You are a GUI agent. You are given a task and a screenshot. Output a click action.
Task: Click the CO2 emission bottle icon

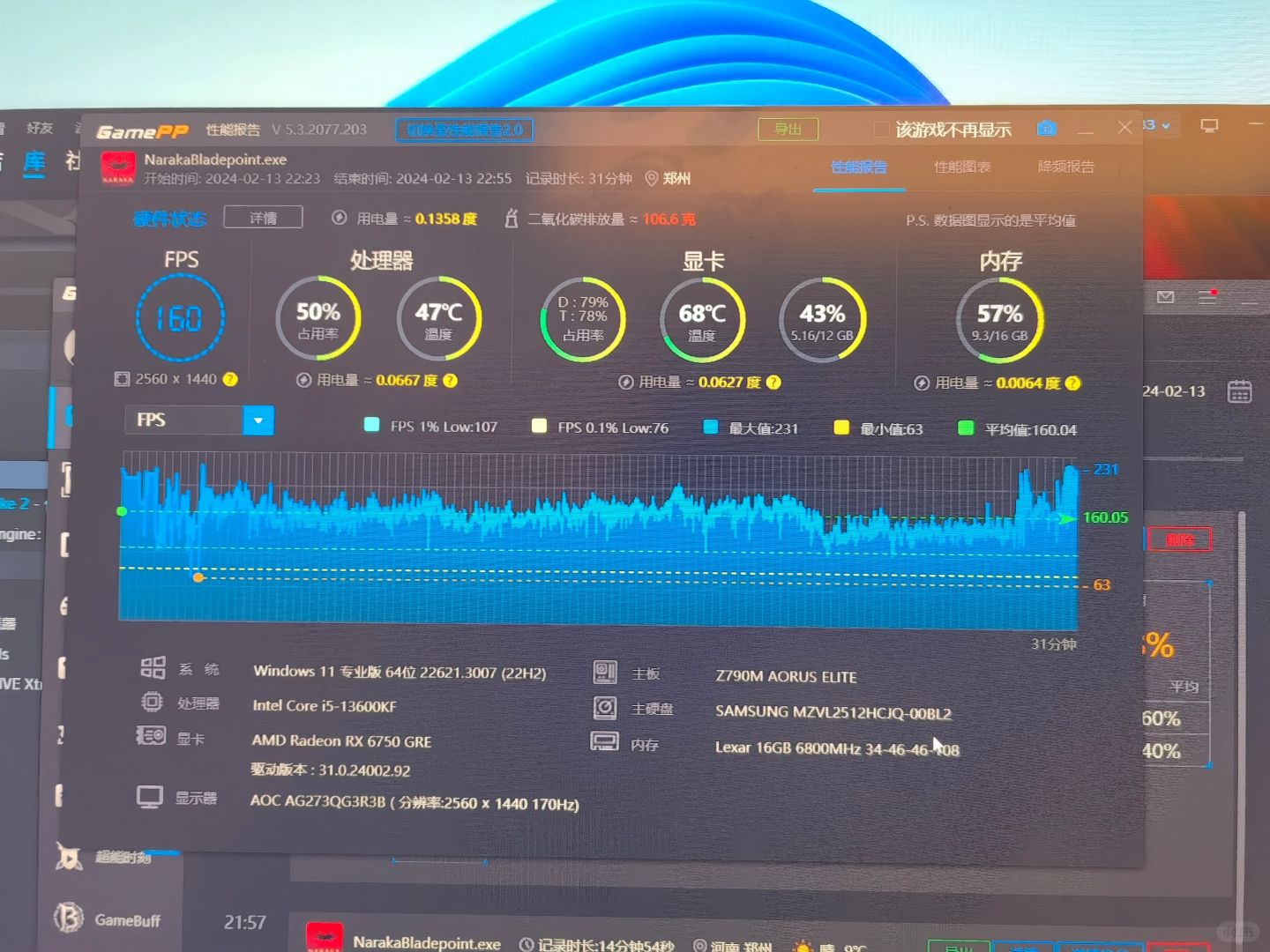(511, 219)
